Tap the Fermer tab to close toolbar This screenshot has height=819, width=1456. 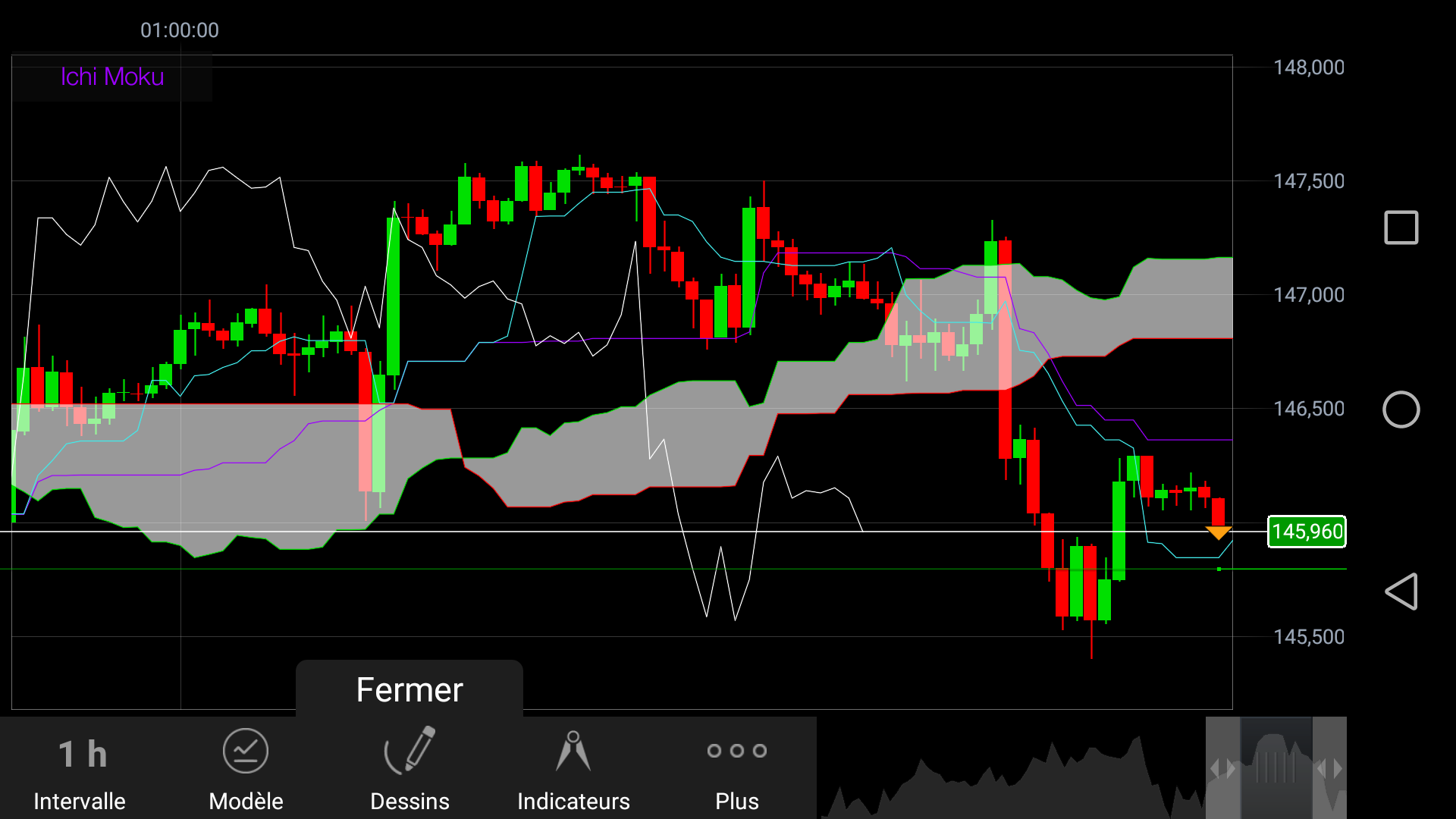point(409,689)
